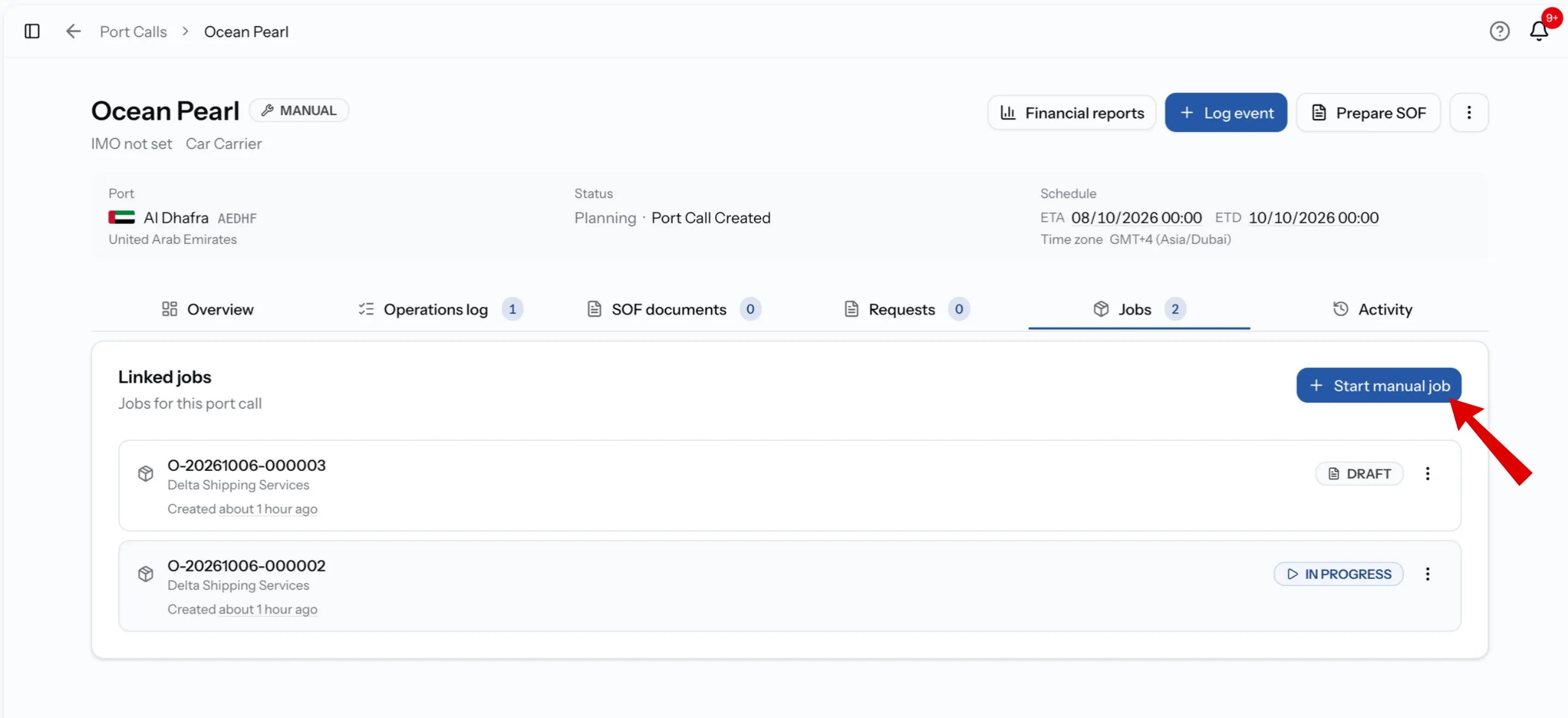This screenshot has height=718, width=1568.
Task: Click the IN PROGRESS status badge
Action: (1338, 574)
